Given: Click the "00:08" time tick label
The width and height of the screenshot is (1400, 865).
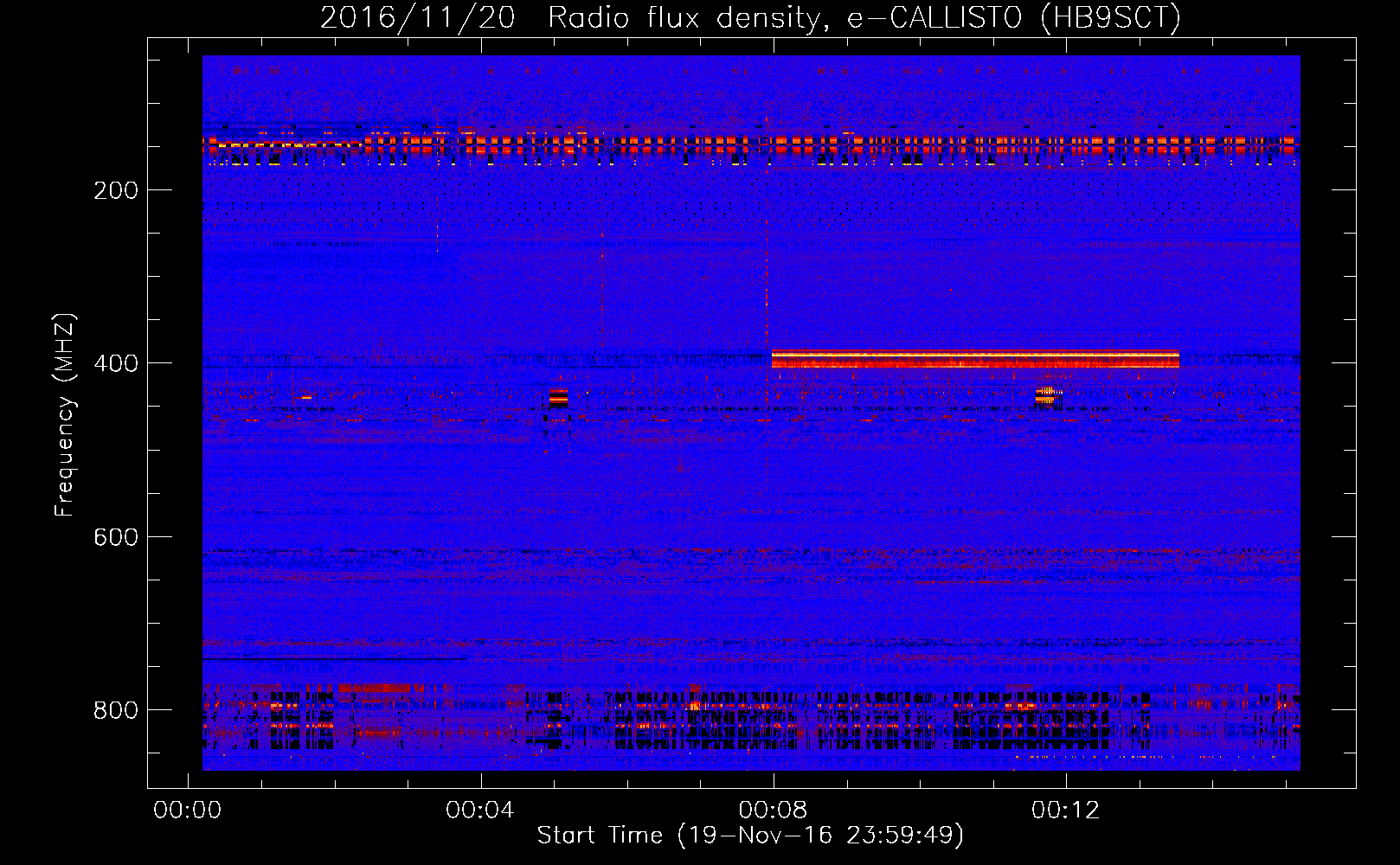Looking at the screenshot, I should click(x=773, y=811).
